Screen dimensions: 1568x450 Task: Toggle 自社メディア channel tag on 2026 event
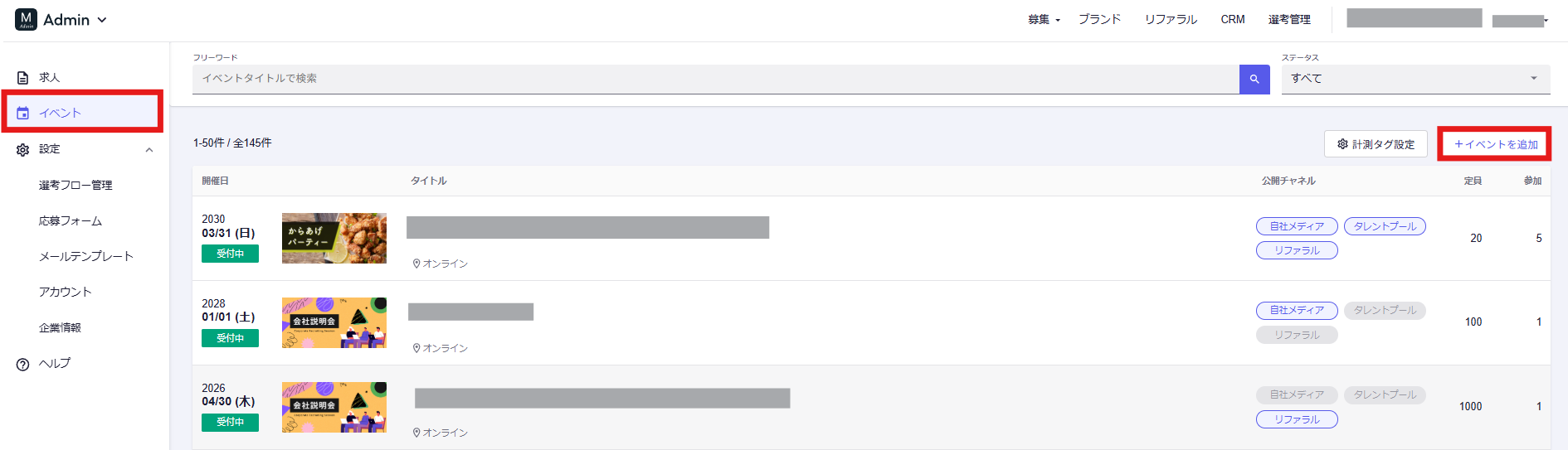pyautogui.click(x=1296, y=394)
